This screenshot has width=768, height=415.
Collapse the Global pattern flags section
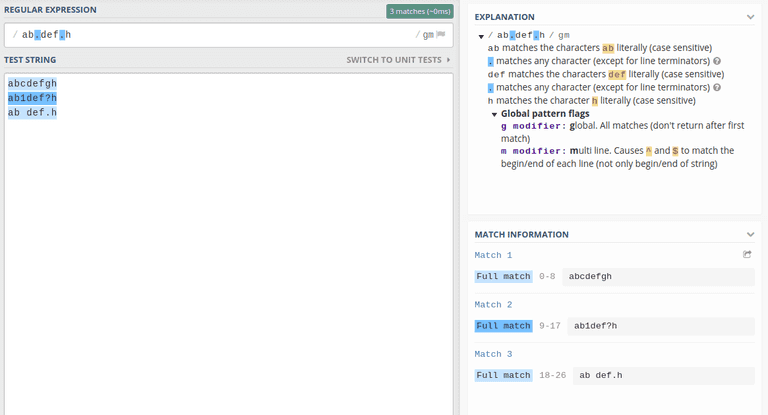tap(494, 114)
